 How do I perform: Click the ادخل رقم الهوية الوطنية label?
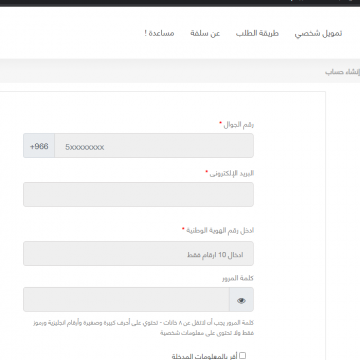220,230
